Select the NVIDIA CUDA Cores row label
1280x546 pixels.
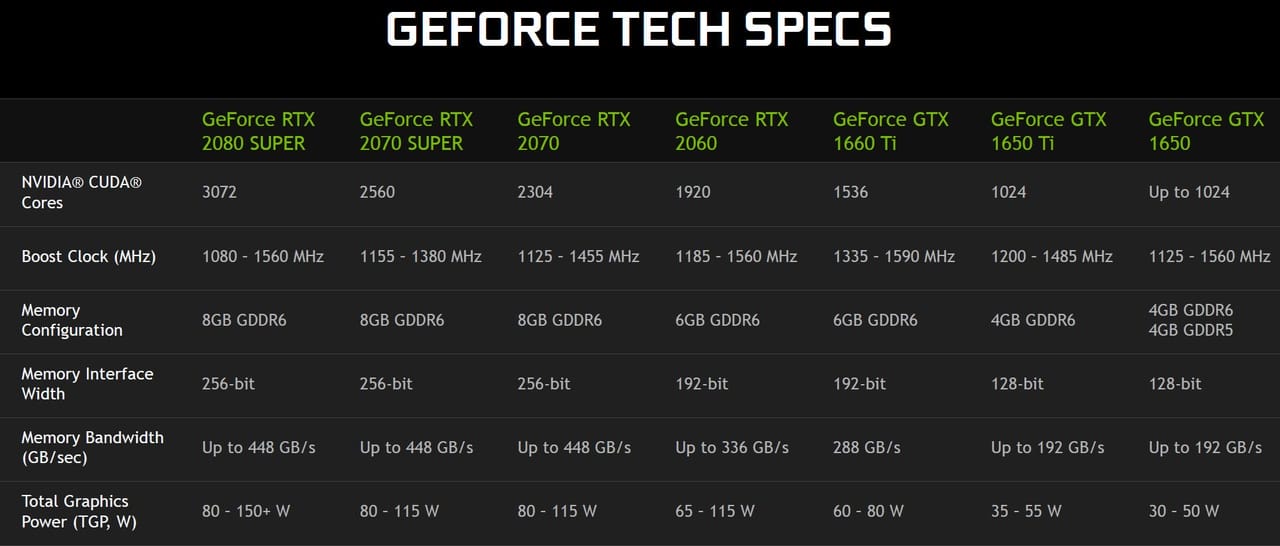pyautogui.click(x=82, y=192)
